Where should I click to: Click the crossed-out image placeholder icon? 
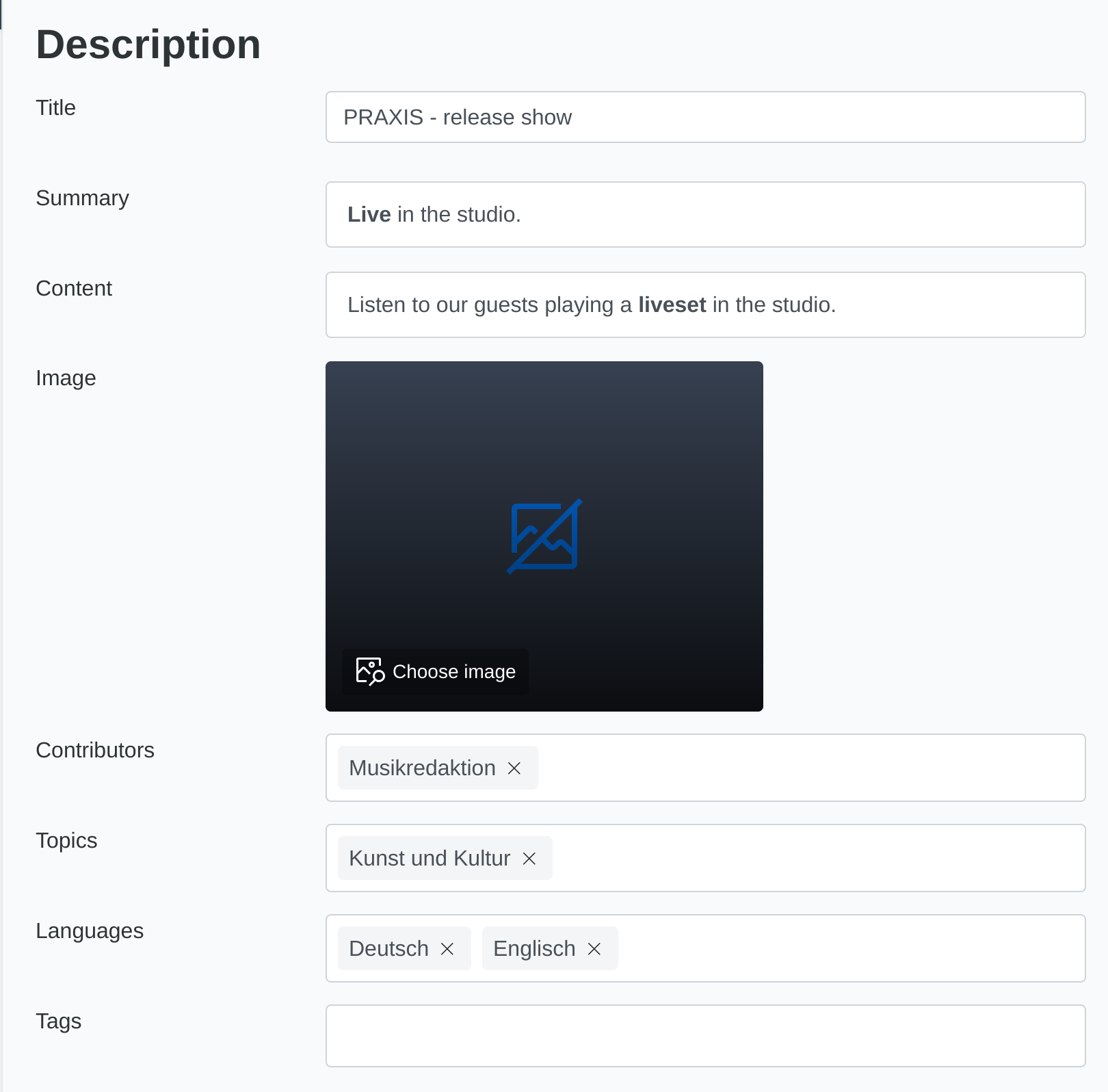[544, 536]
